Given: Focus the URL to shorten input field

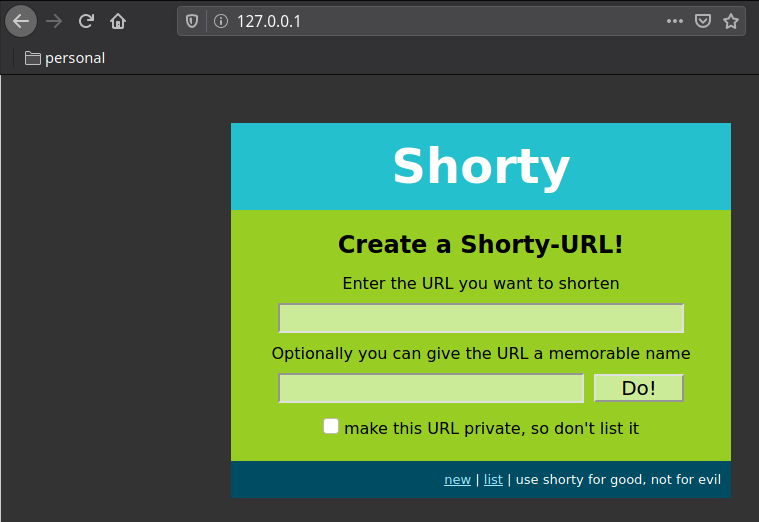Looking at the screenshot, I should pyautogui.click(x=480, y=318).
